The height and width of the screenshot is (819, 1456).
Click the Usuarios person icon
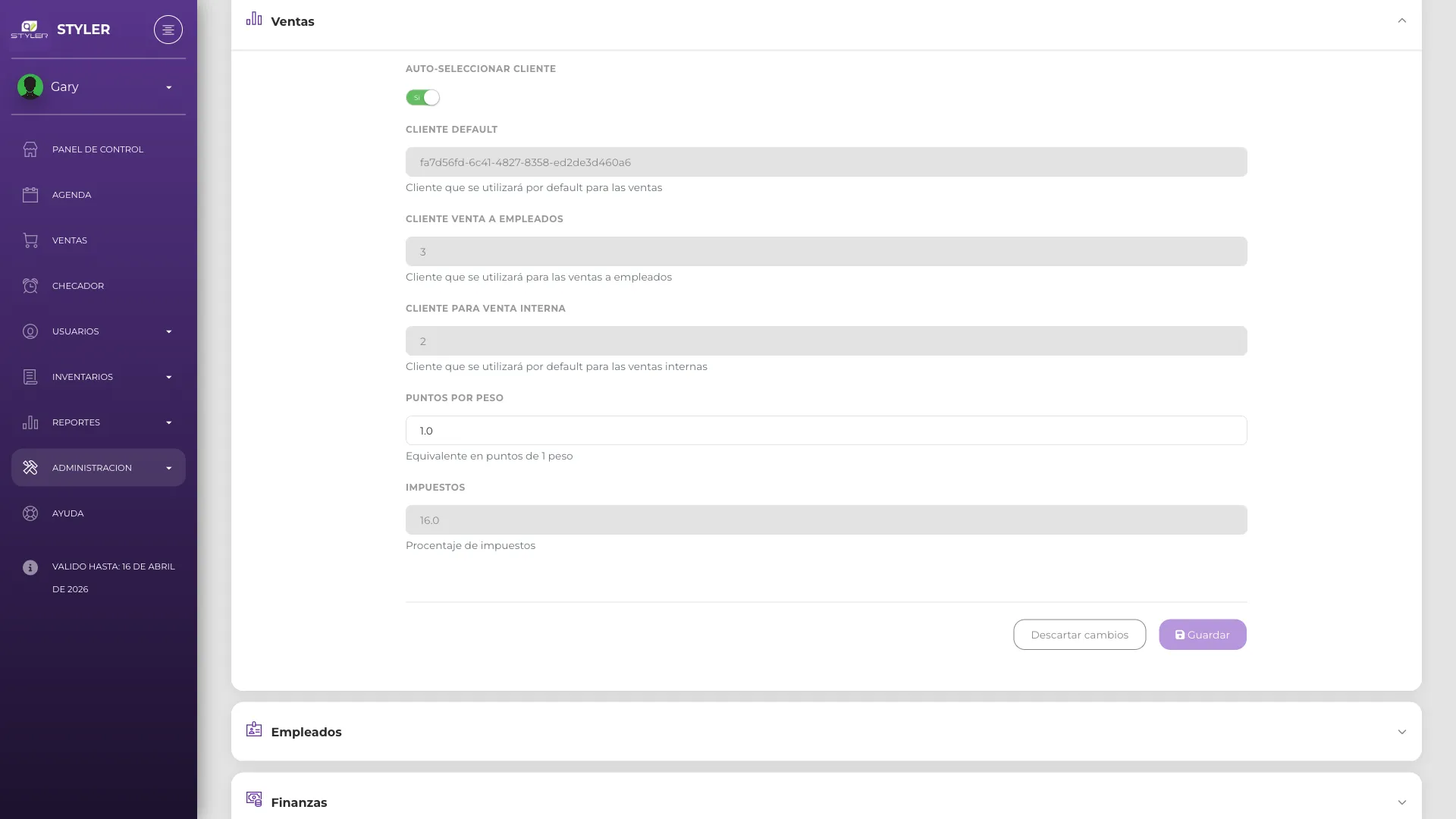tap(30, 331)
